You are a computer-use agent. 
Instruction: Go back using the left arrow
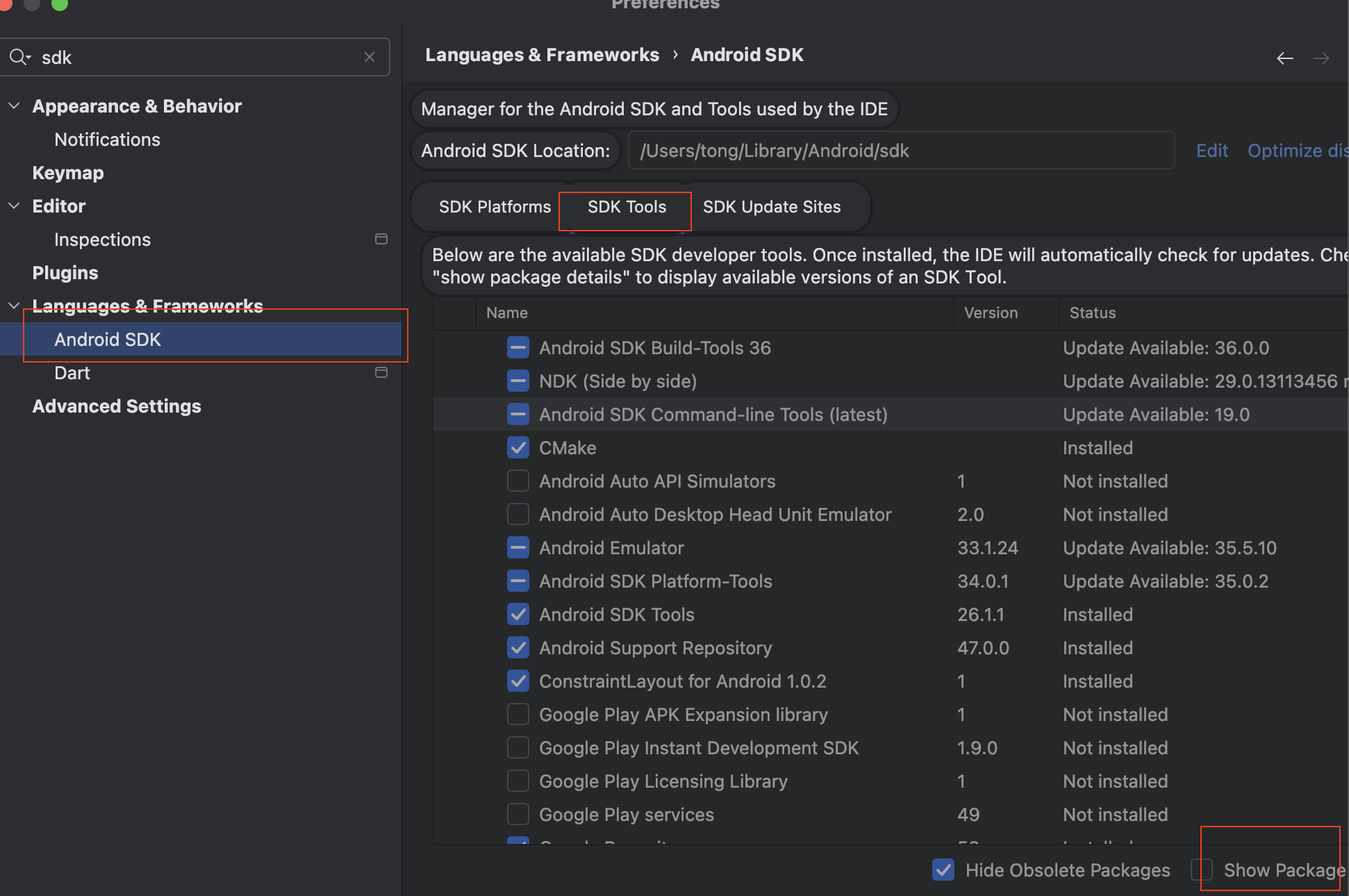pyautogui.click(x=1284, y=58)
